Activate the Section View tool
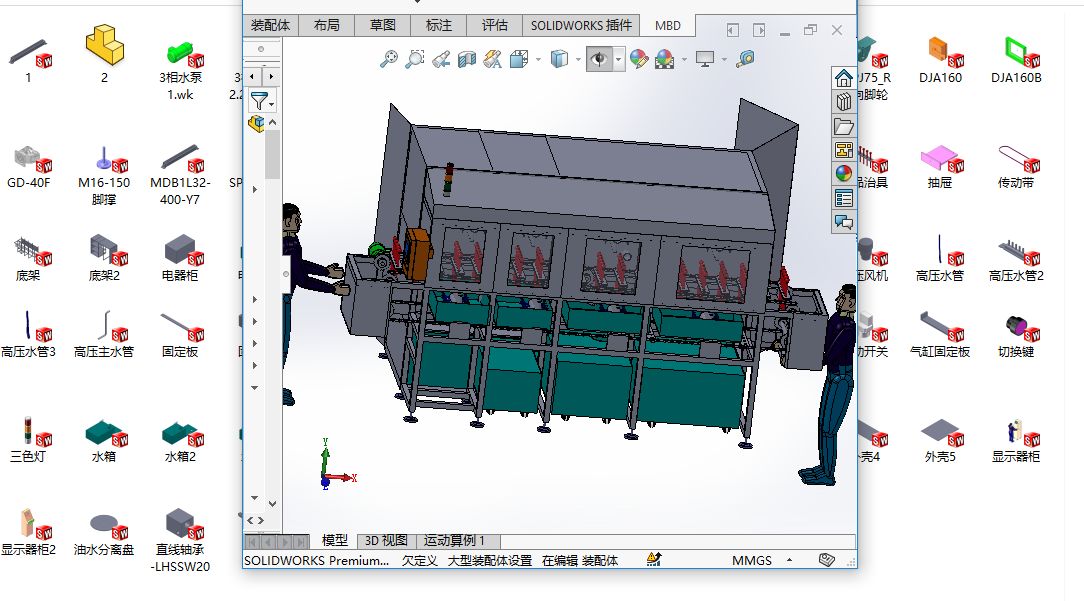The width and height of the screenshot is (1084, 601). (466, 60)
